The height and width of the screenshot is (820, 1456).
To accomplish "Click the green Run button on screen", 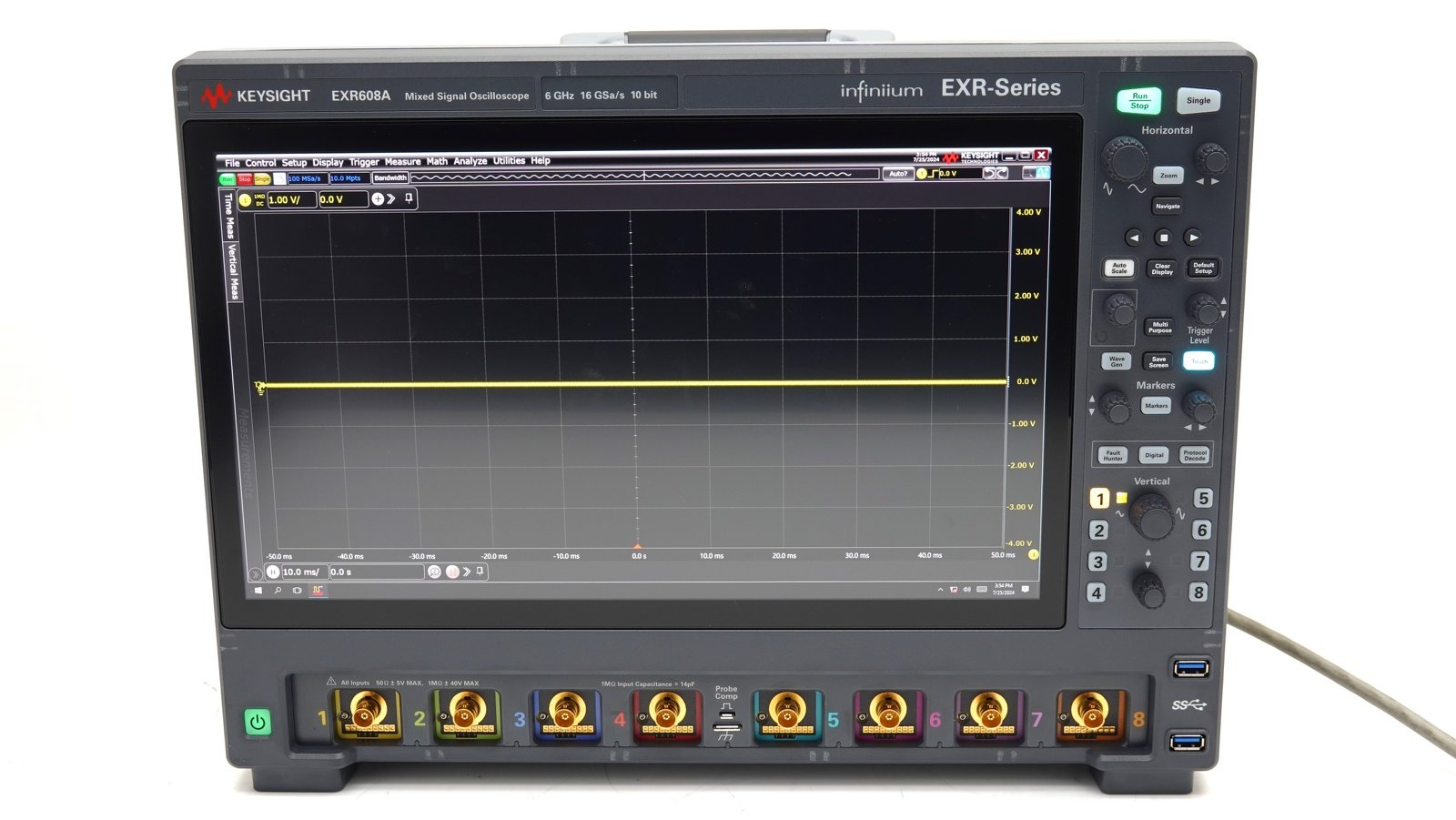I will point(227,179).
